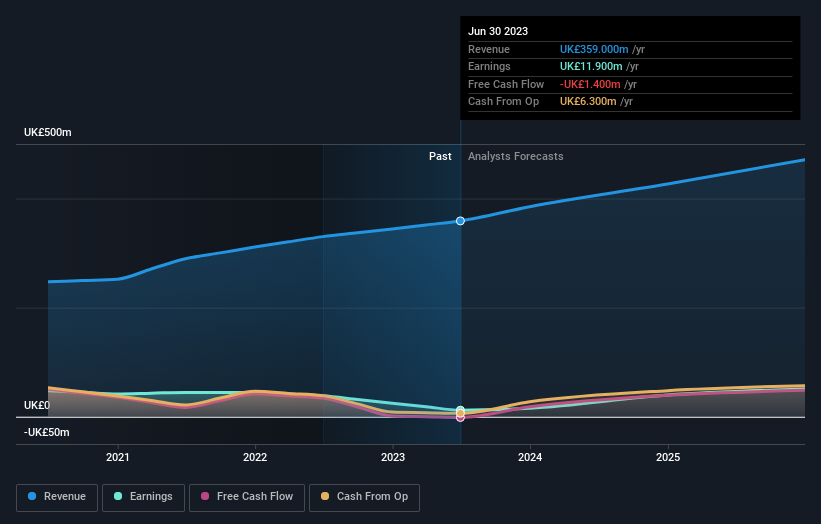Click the UK£6.300m cash from op value

click(588, 102)
